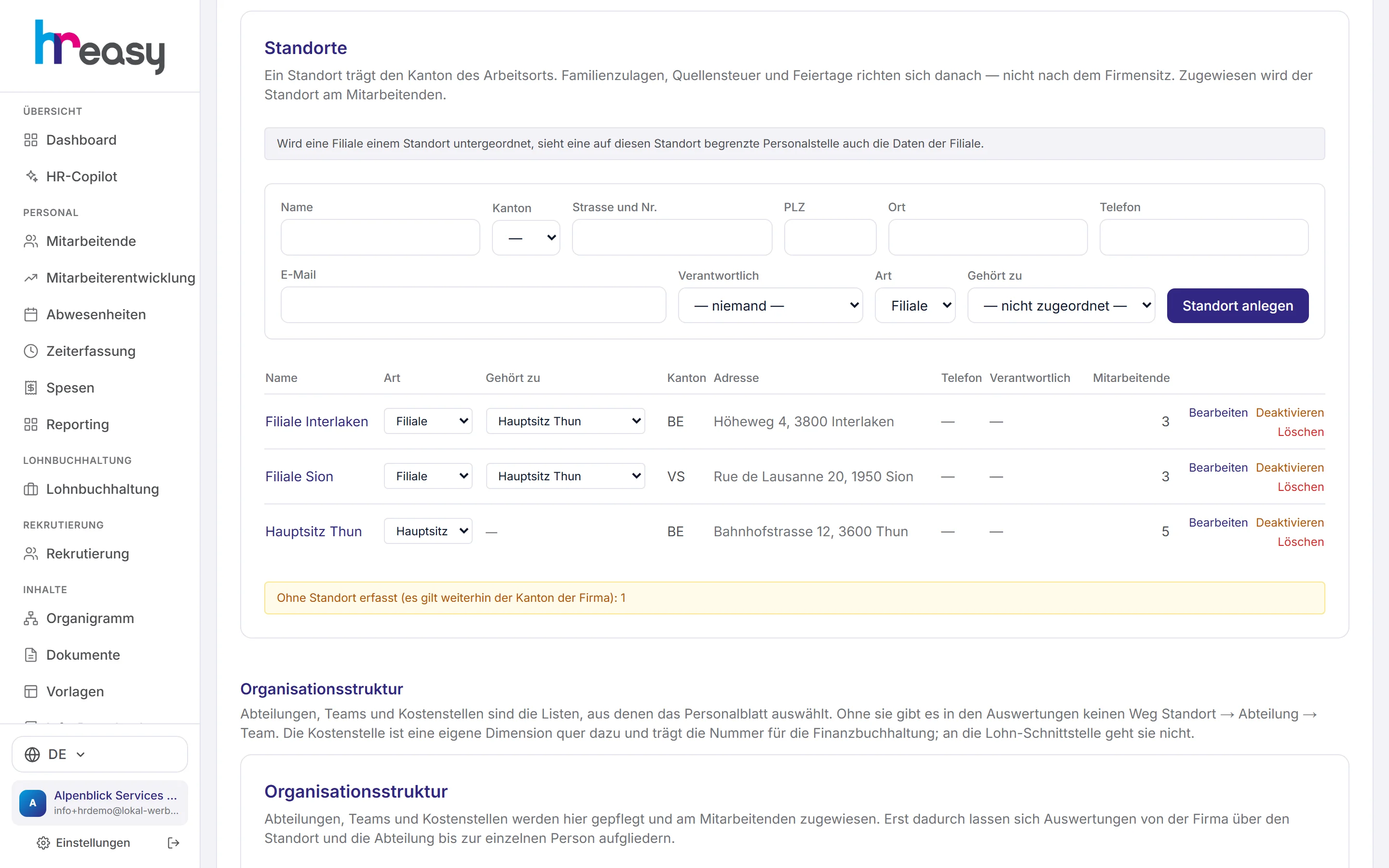Screen dimensions: 1389x868
Task: Click the Zeiterfassung clock icon
Action: point(31,351)
